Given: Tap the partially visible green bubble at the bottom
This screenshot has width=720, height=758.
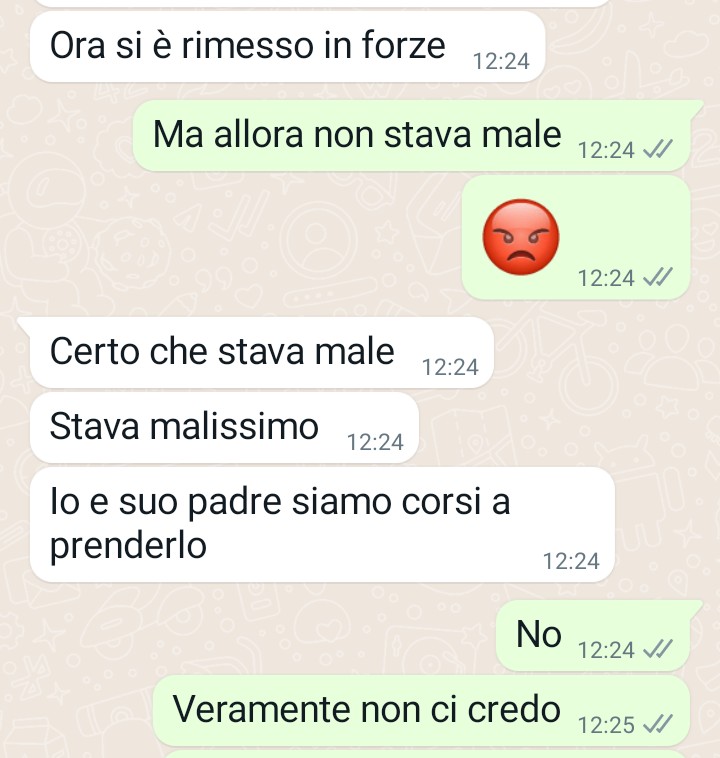Looking at the screenshot, I should tap(427, 754).
